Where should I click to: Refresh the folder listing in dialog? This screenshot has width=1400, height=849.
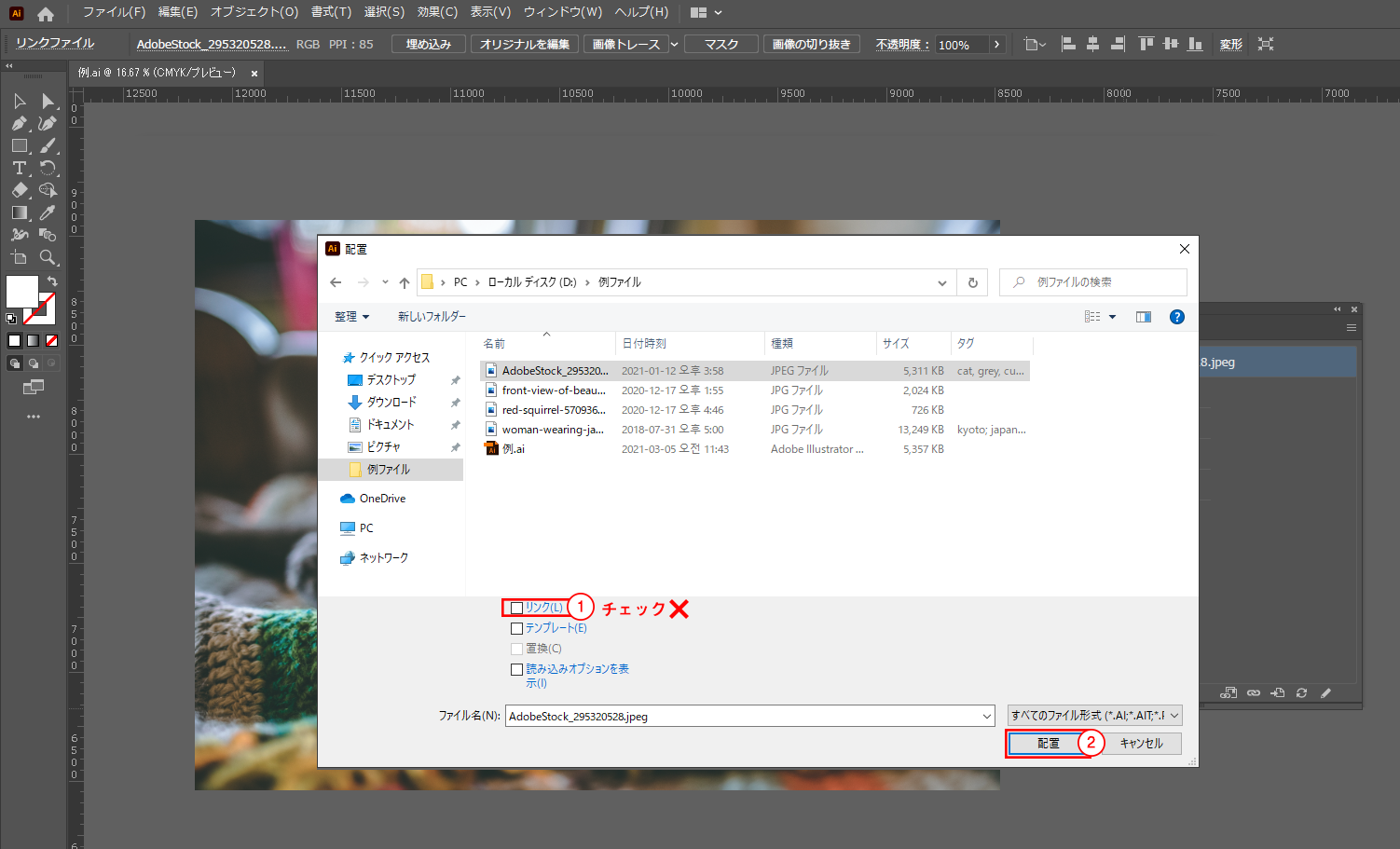pos(972,282)
